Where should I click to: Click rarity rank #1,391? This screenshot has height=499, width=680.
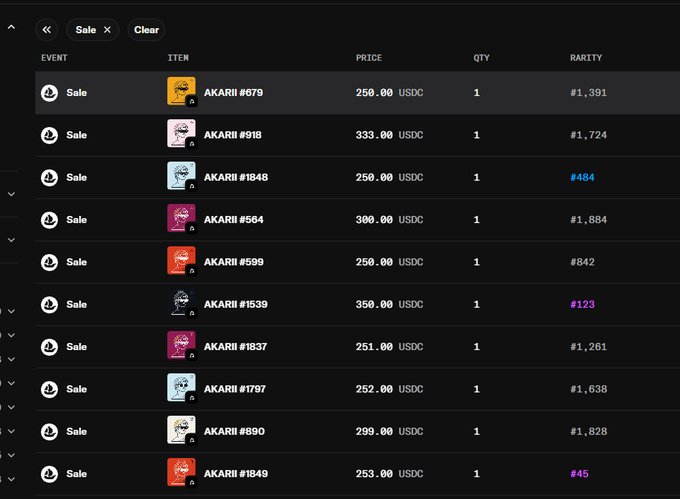click(588, 93)
